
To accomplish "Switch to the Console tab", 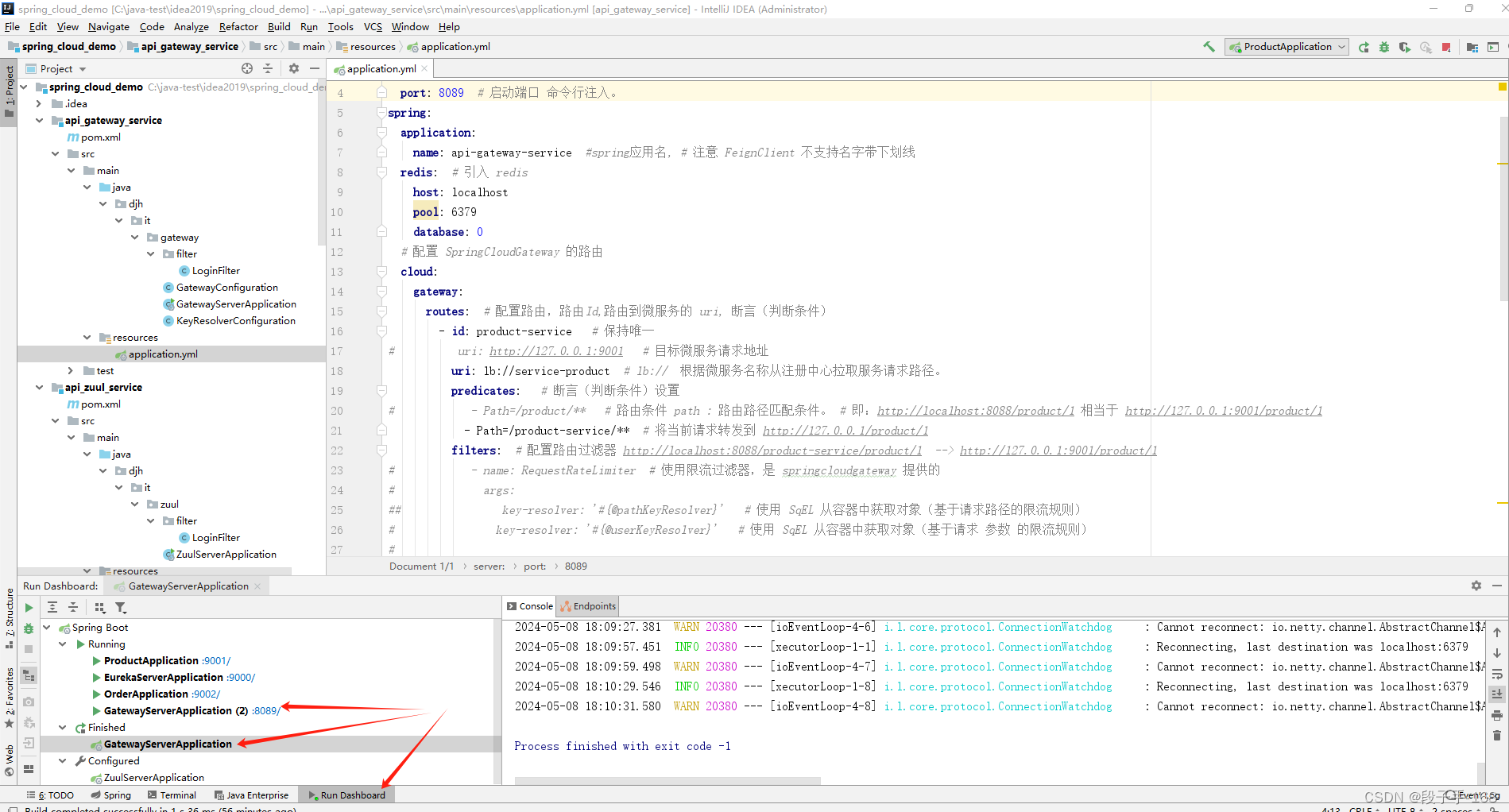I will [x=530, y=606].
